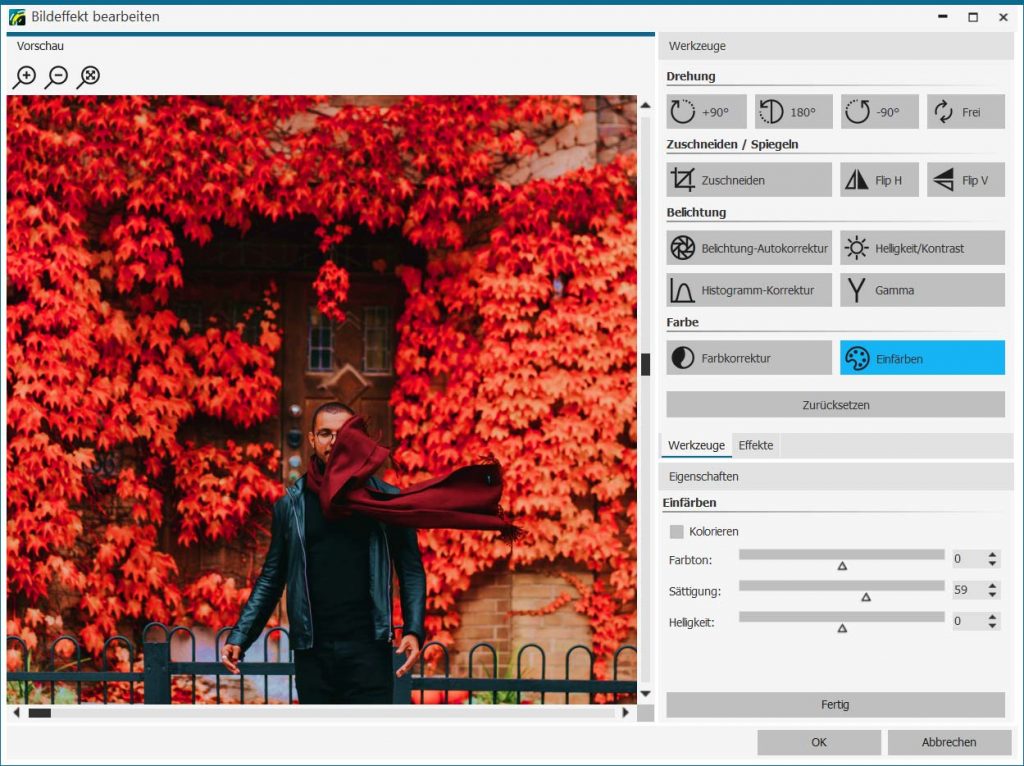Flip the image horizontally with Flip H
Image resolution: width=1024 pixels, height=766 pixels.
tap(879, 180)
